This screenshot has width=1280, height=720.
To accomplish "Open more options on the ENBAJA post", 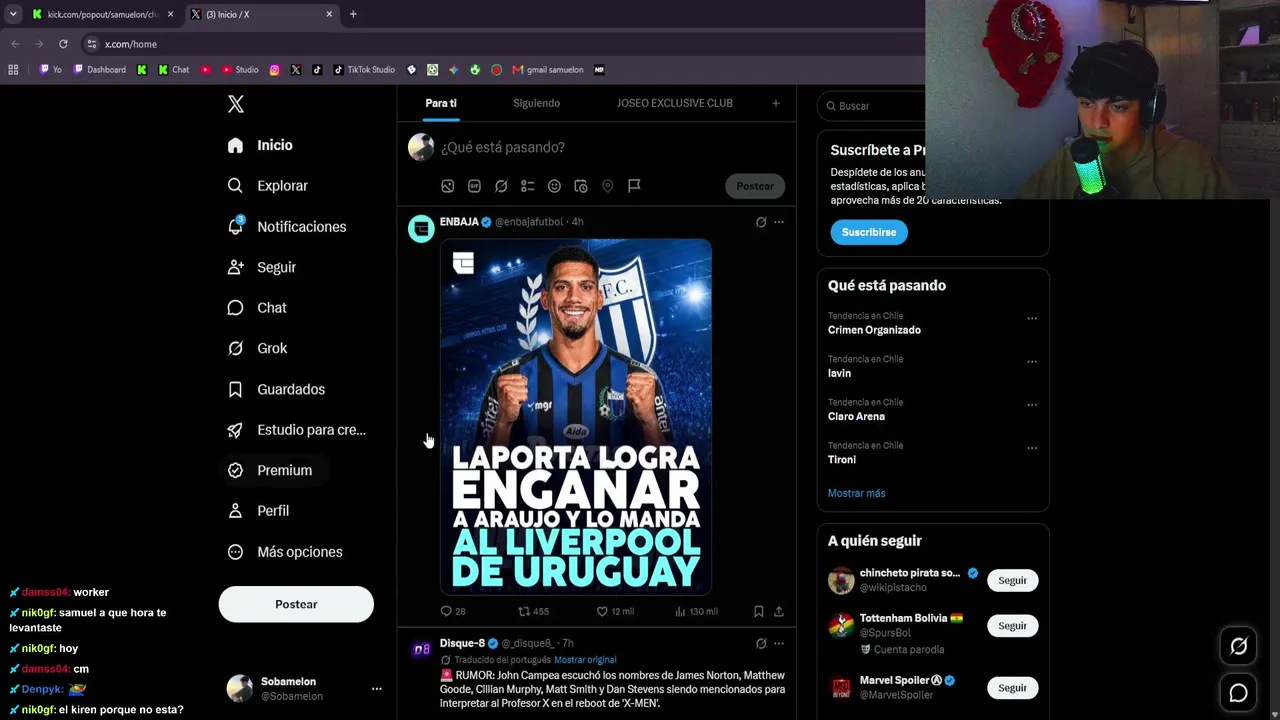I will pos(779,222).
